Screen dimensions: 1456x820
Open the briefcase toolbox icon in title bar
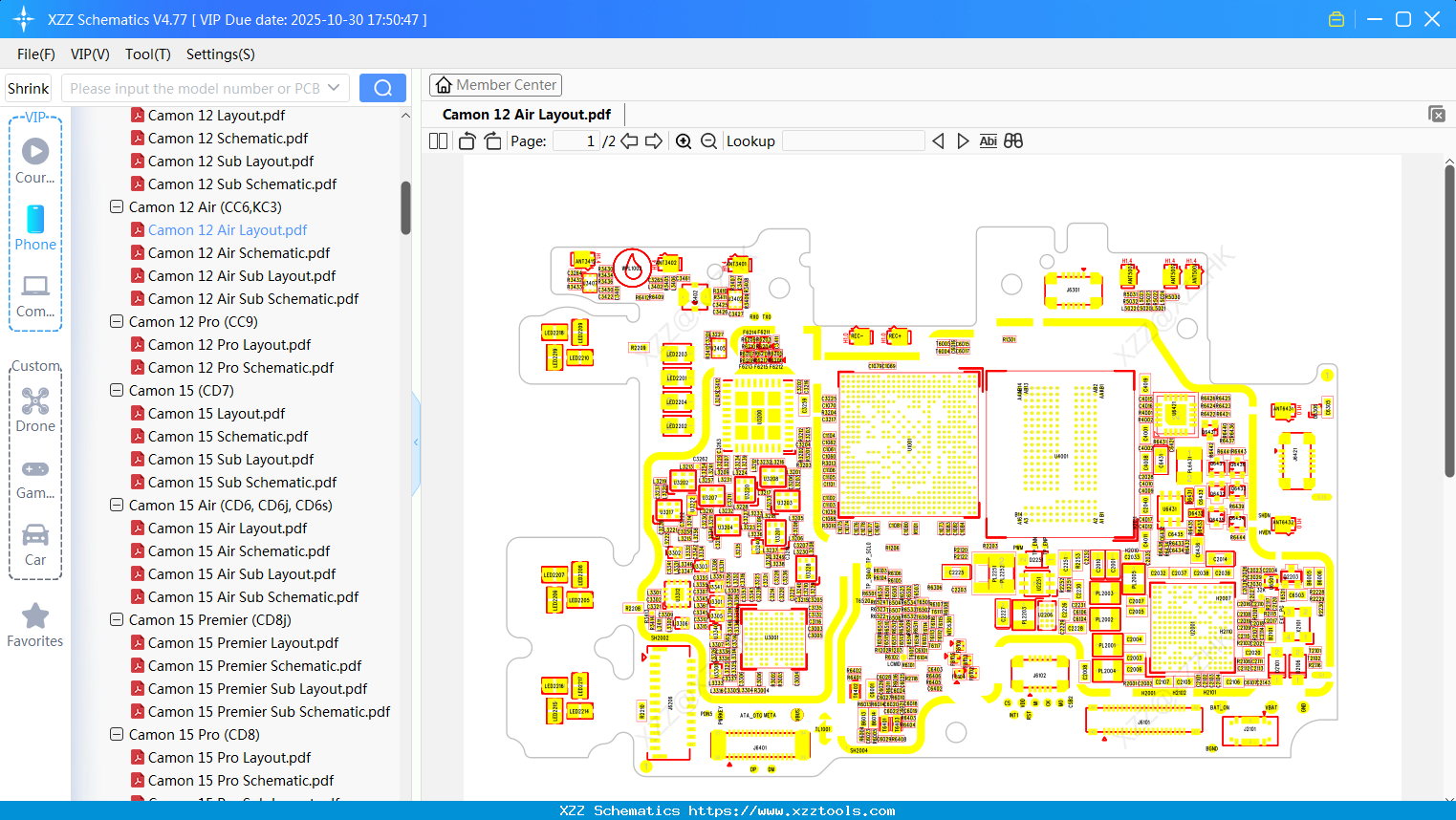[x=1336, y=19]
